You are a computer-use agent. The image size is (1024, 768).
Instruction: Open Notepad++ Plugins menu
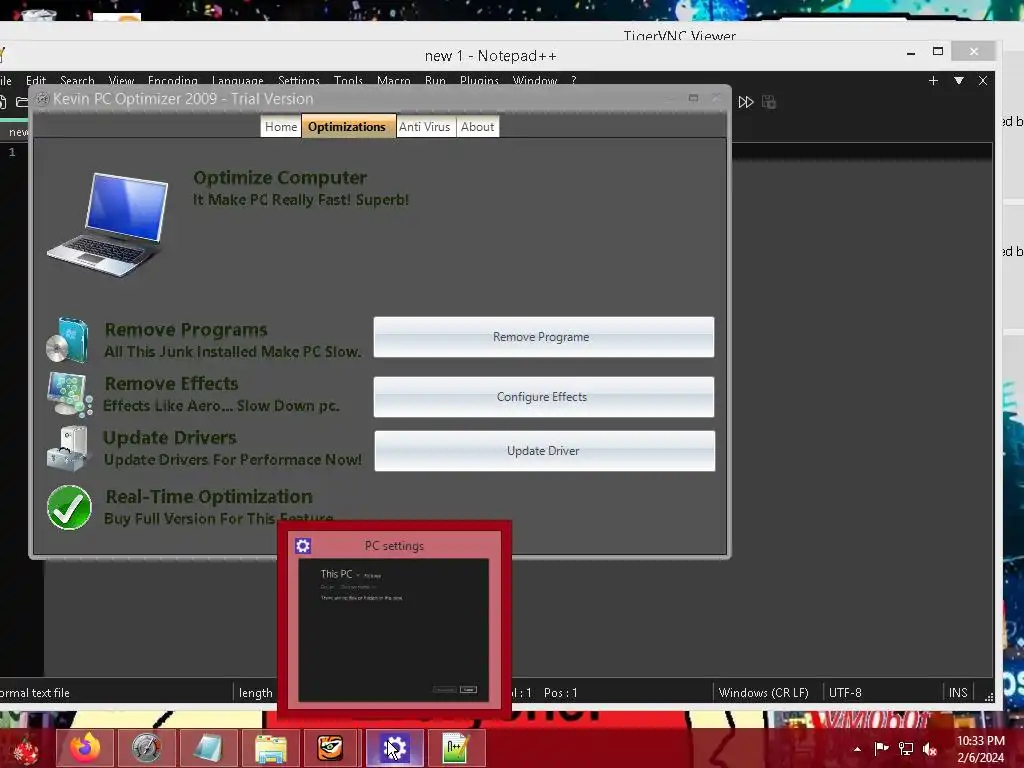(x=479, y=80)
